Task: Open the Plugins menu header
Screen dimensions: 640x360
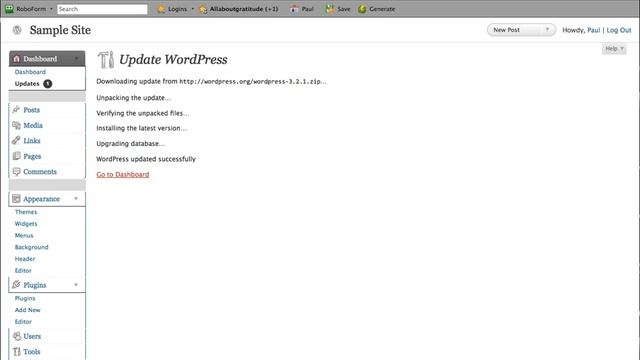Action: click(35, 285)
